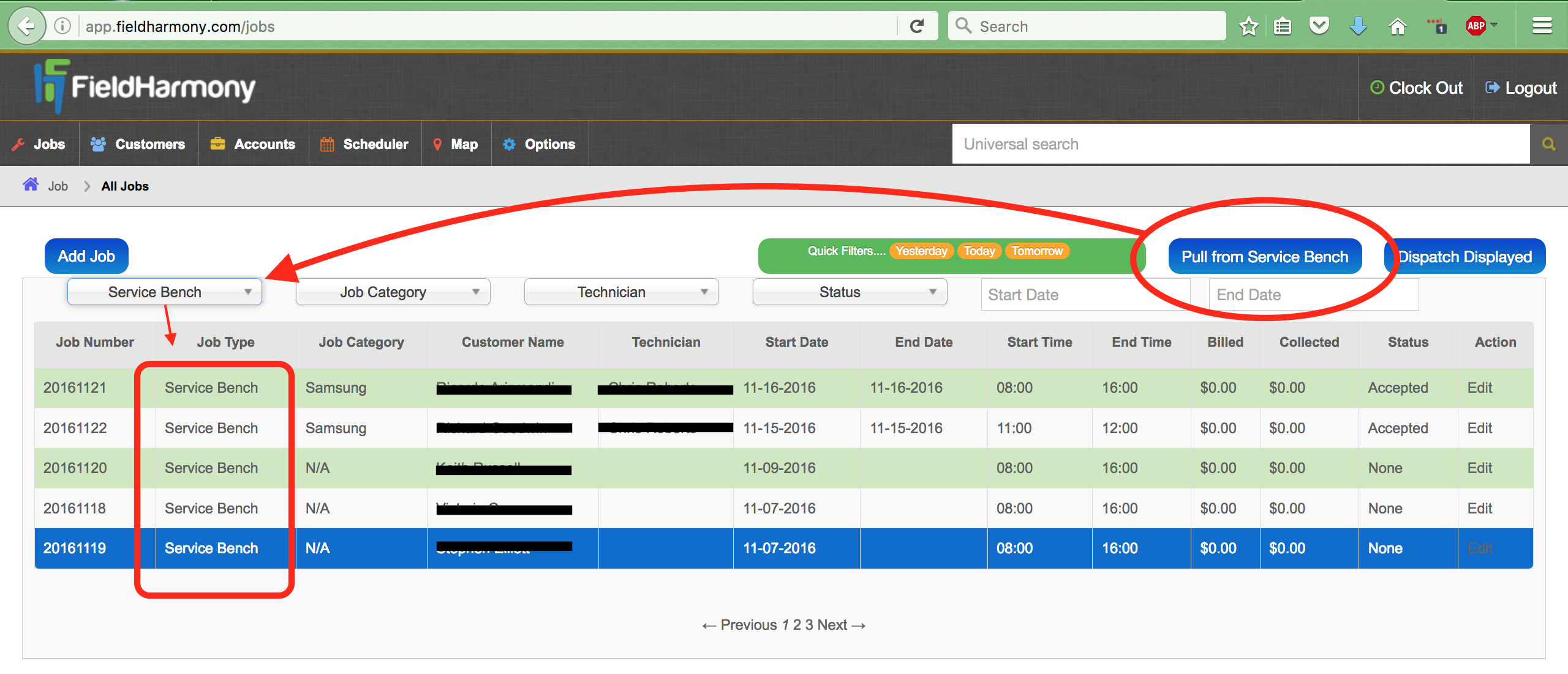Open the Technician filter dropdown
1568x674 pixels.
click(620, 292)
